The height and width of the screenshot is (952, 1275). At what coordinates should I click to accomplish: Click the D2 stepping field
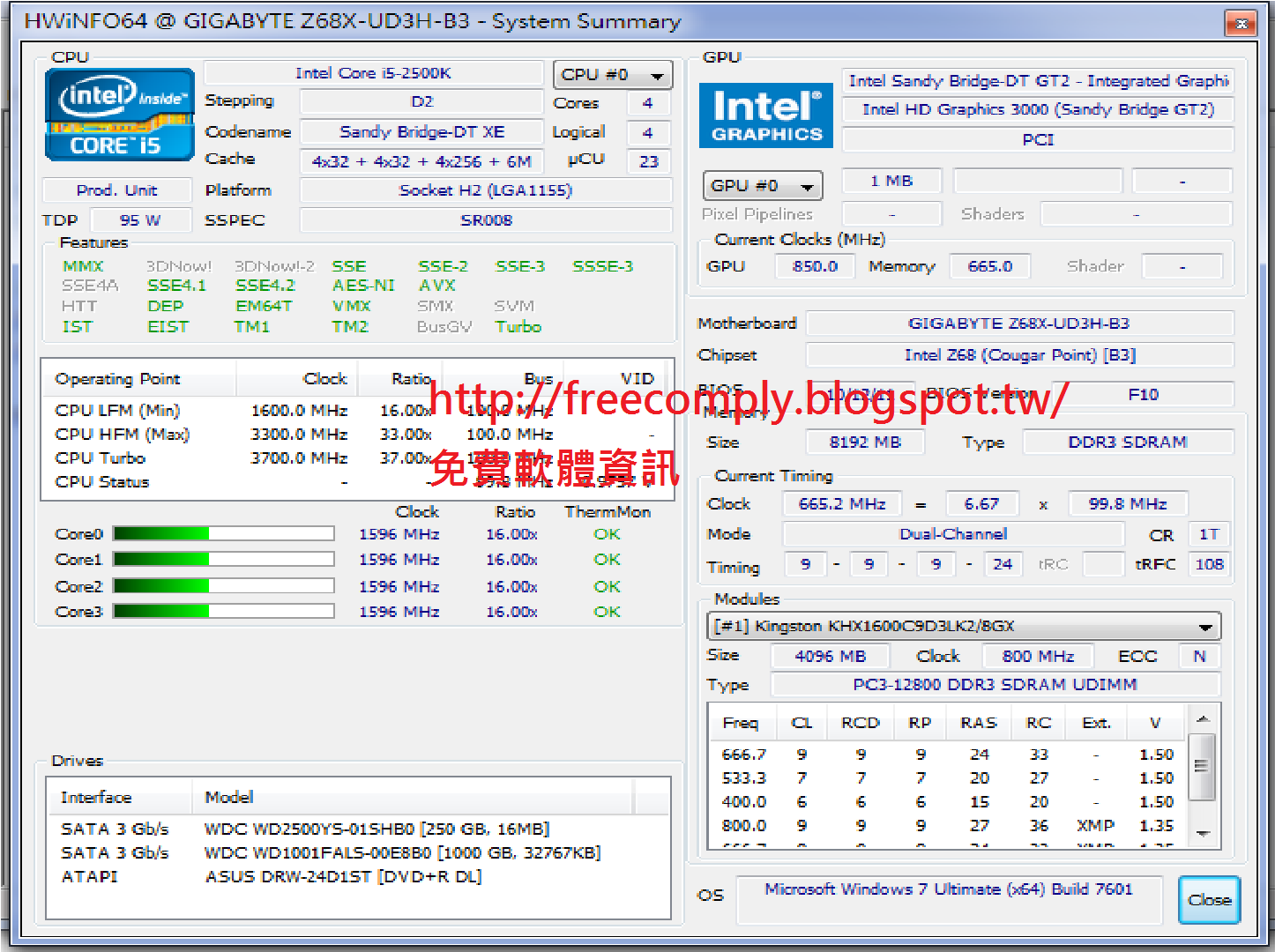click(421, 102)
